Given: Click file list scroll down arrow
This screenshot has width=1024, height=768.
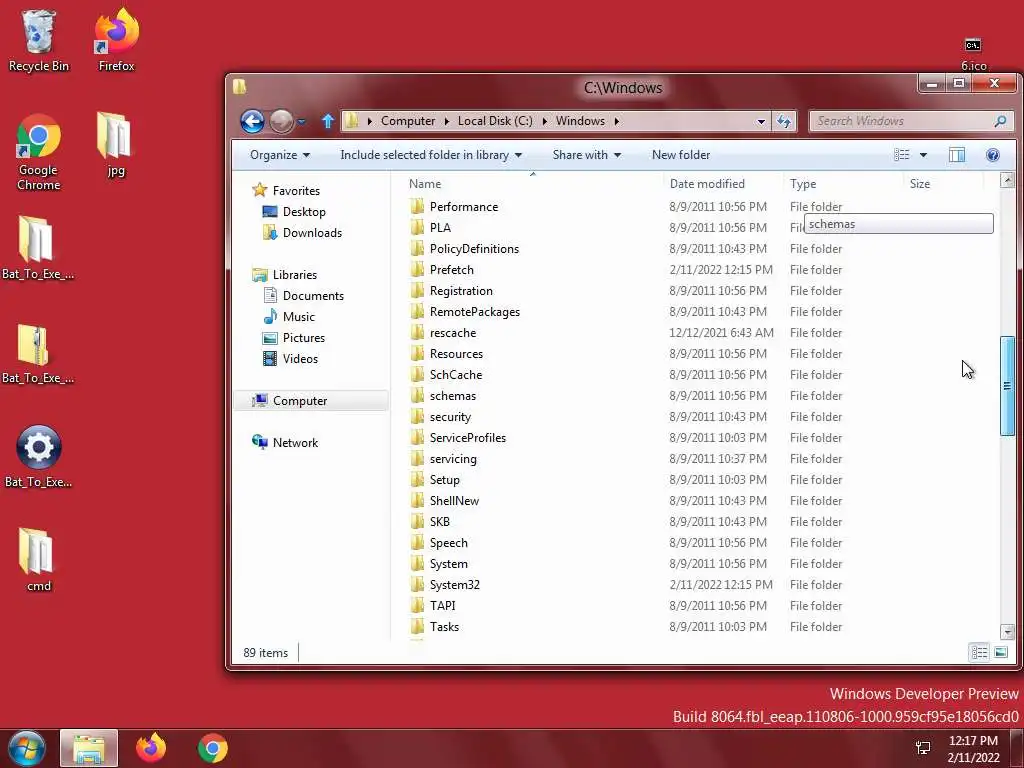Looking at the screenshot, I should (x=1007, y=632).
